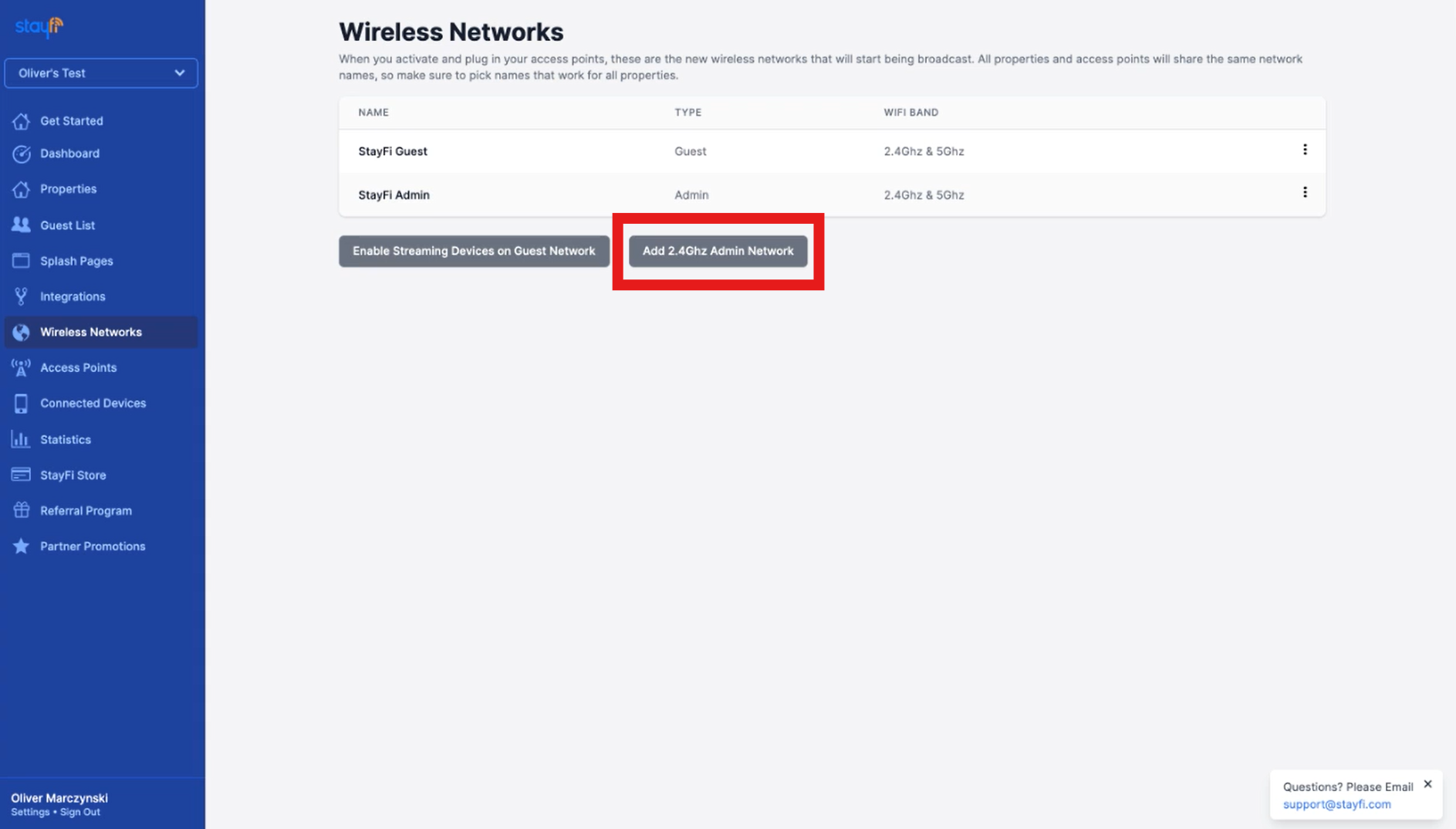The width and height of the screenshot is (1456, 829).
Task: Open the Statistics bar chart icon
Action: 21,439
